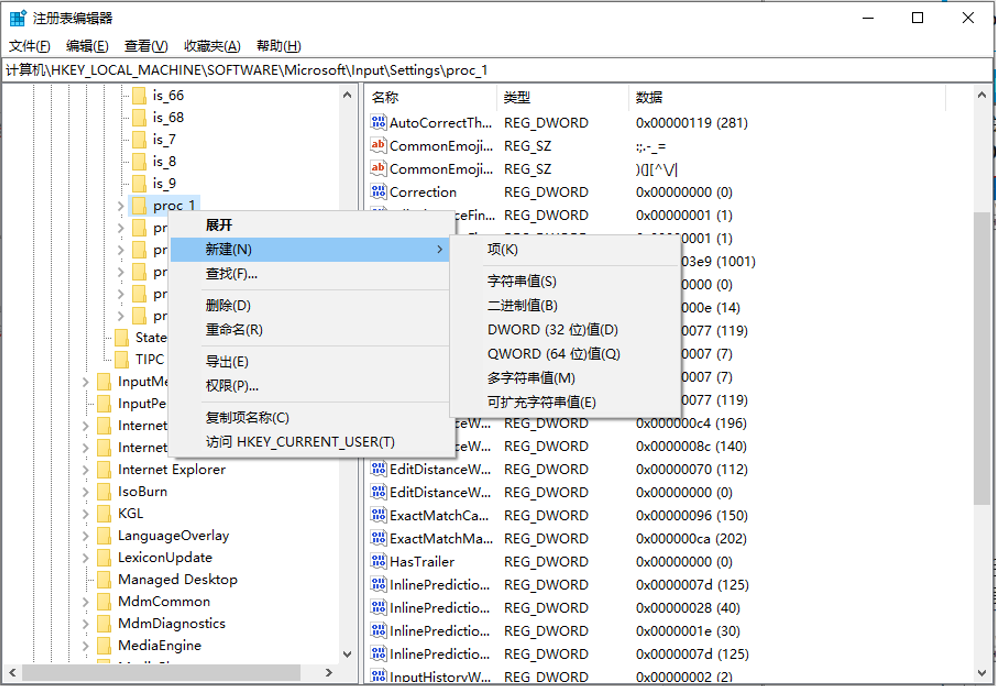Click the is_66 folder icon
Screen dimensions: 996x686
coord(139,96)
